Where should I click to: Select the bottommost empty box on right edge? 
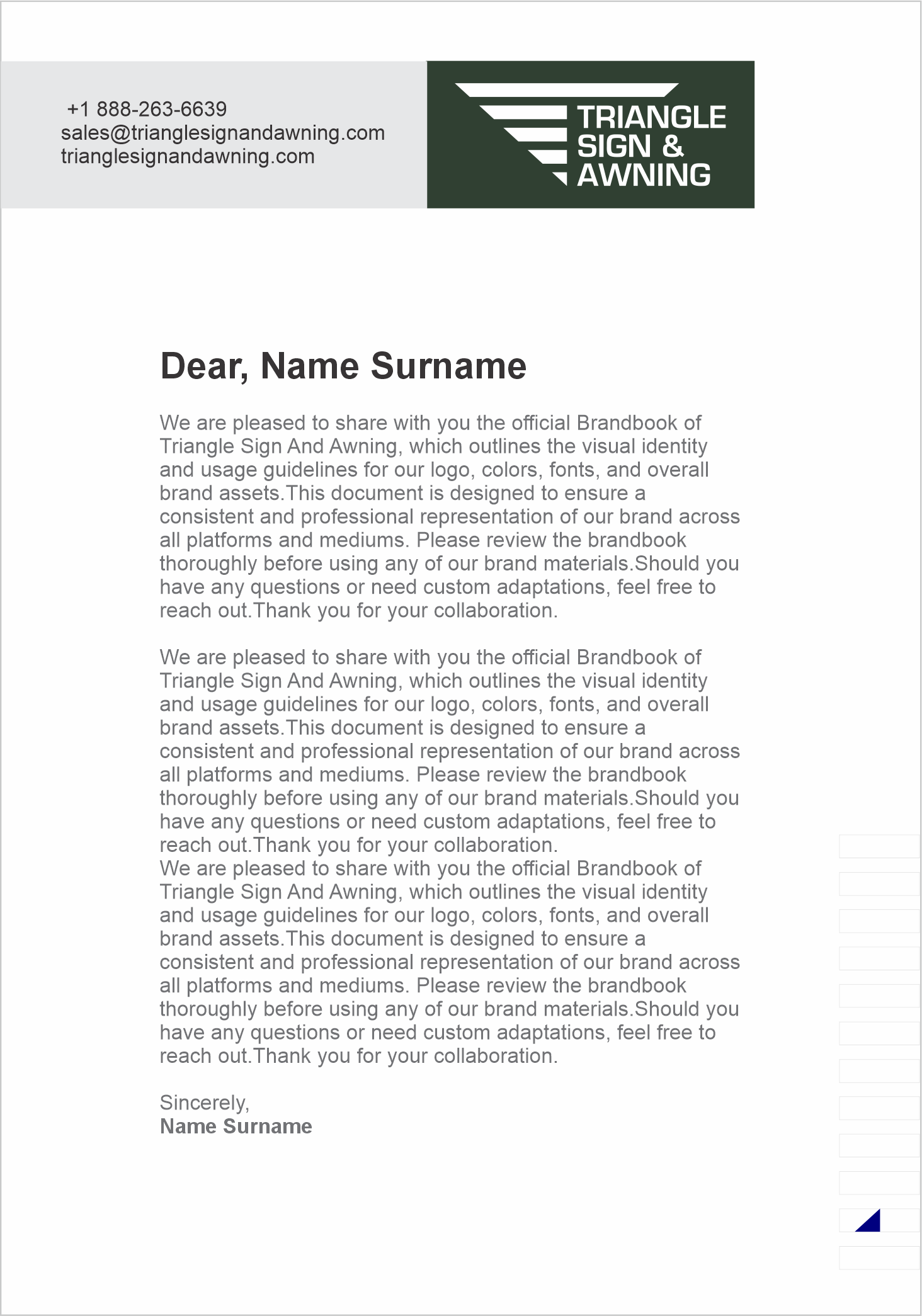tap(880, 1257)
